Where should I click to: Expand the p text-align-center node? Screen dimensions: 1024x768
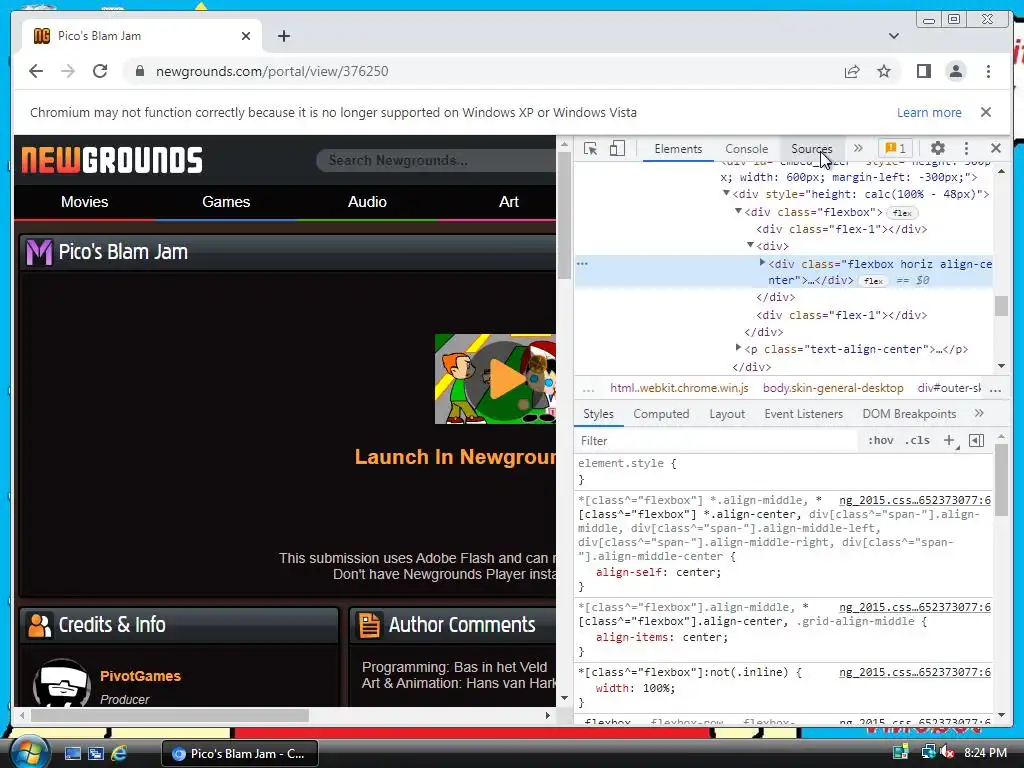click(739, 348)
